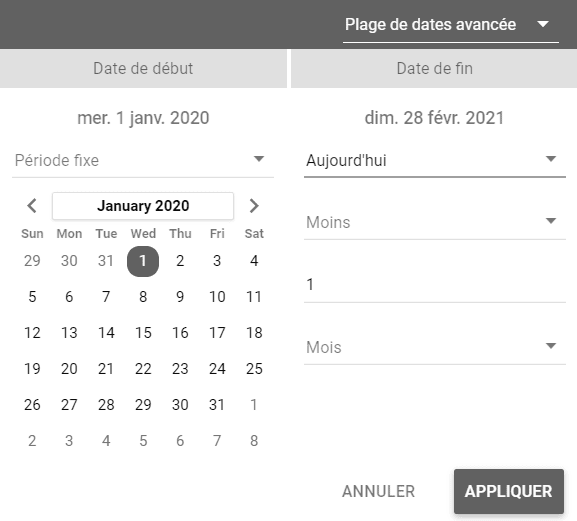Open the Mois unit dropdown
The width and height of the screenshot is (577, 521).
[435, 347]
